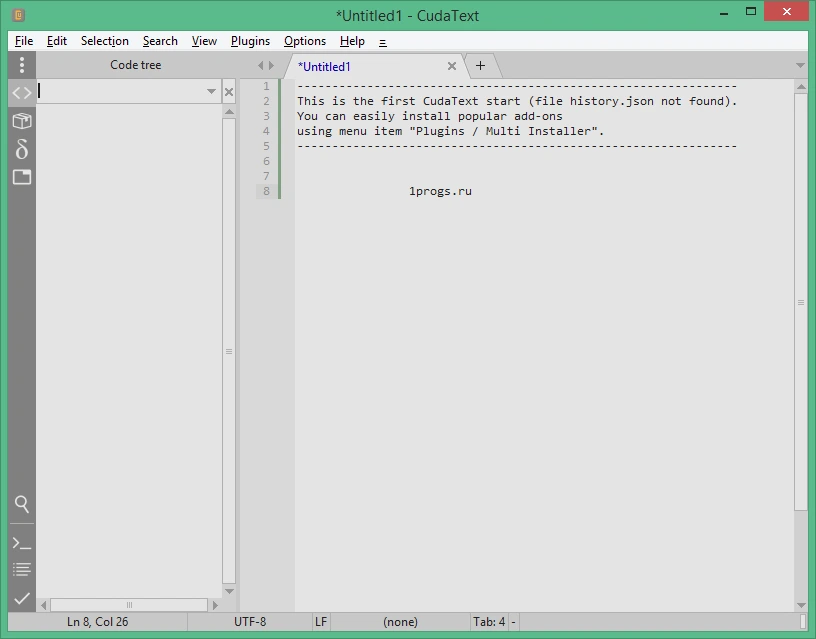The height and width of the screenshot is (639, 816).
Task: Open the Selection menu
Action: coord(105,41)
